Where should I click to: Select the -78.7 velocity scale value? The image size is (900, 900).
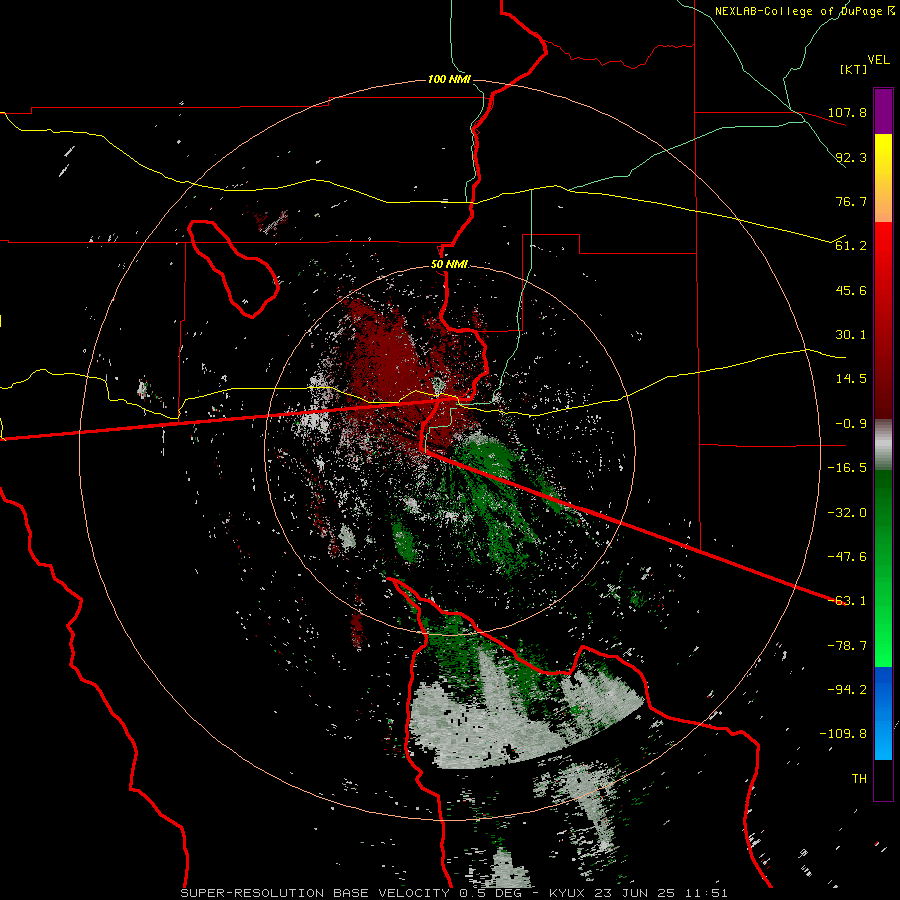847,646
